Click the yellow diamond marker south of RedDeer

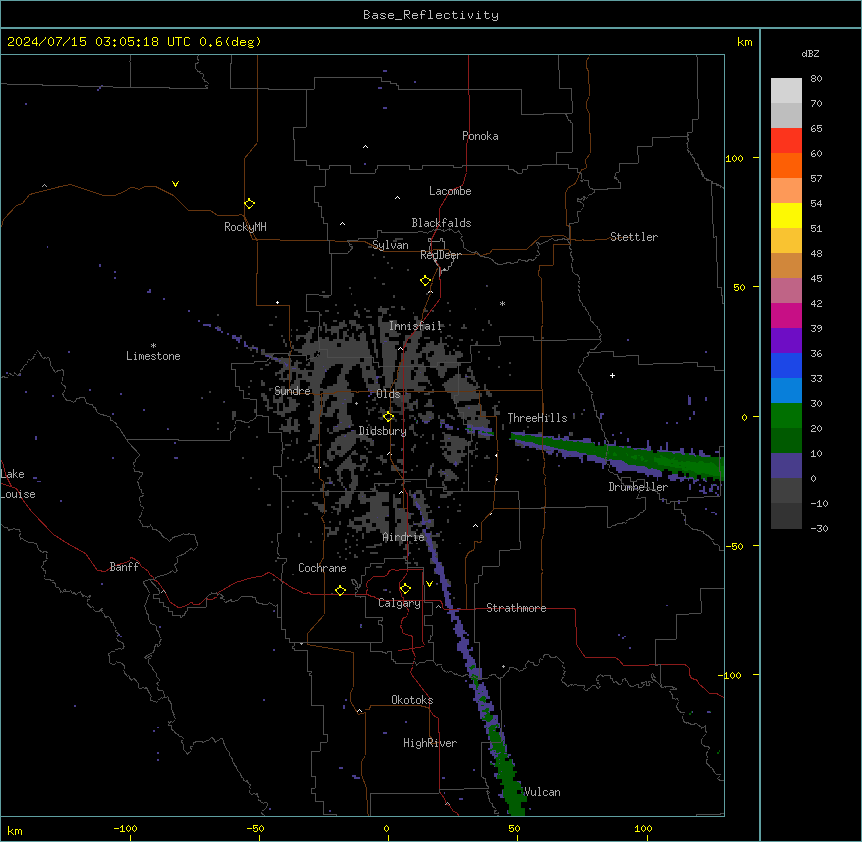point(425,281)
